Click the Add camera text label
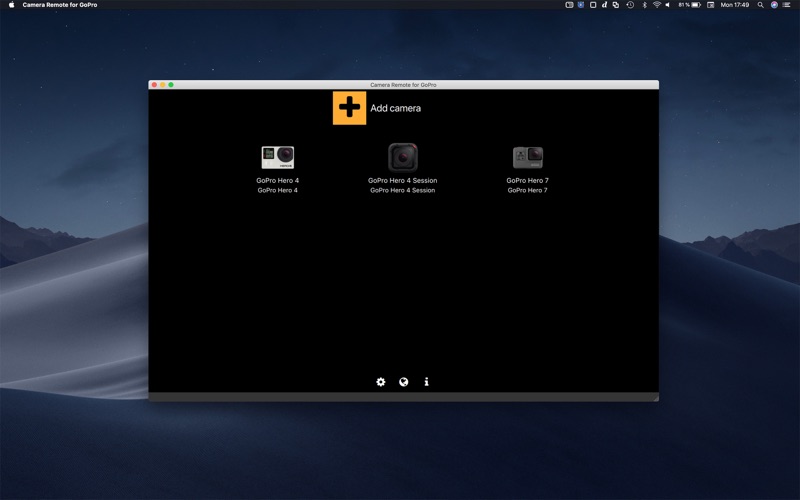Screen dimensions: 800x500 point(395,108)
